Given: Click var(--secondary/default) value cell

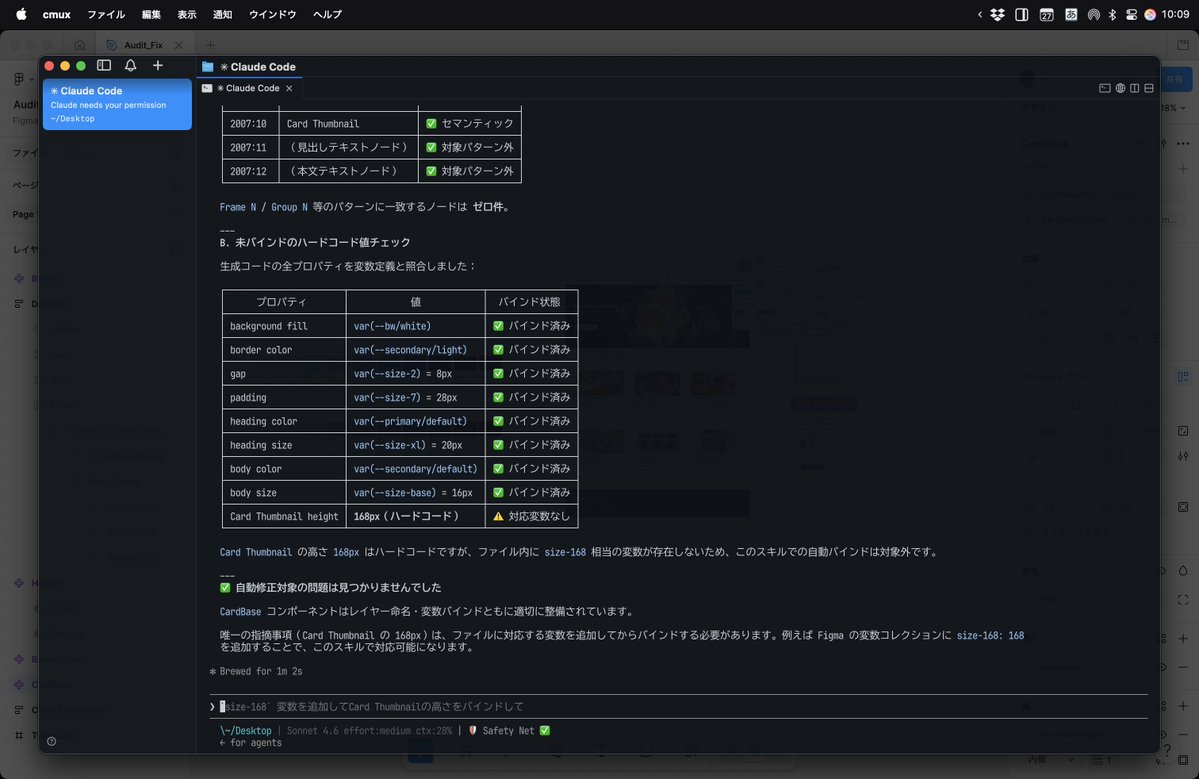Looking at the screenshot, I should click(415, 469).
